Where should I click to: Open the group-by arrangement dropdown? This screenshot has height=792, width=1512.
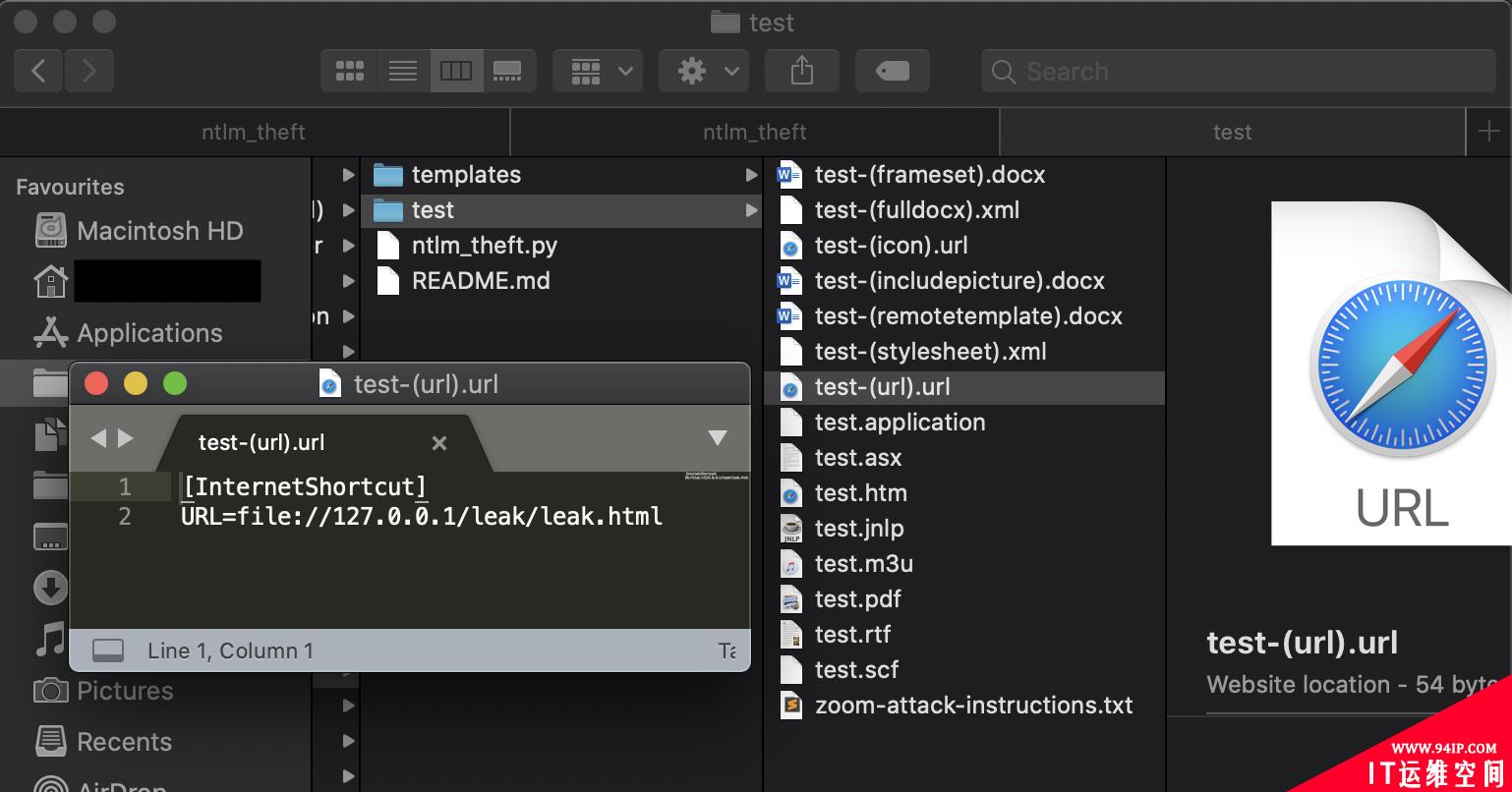pyautogui.click(x=598, y=71)
